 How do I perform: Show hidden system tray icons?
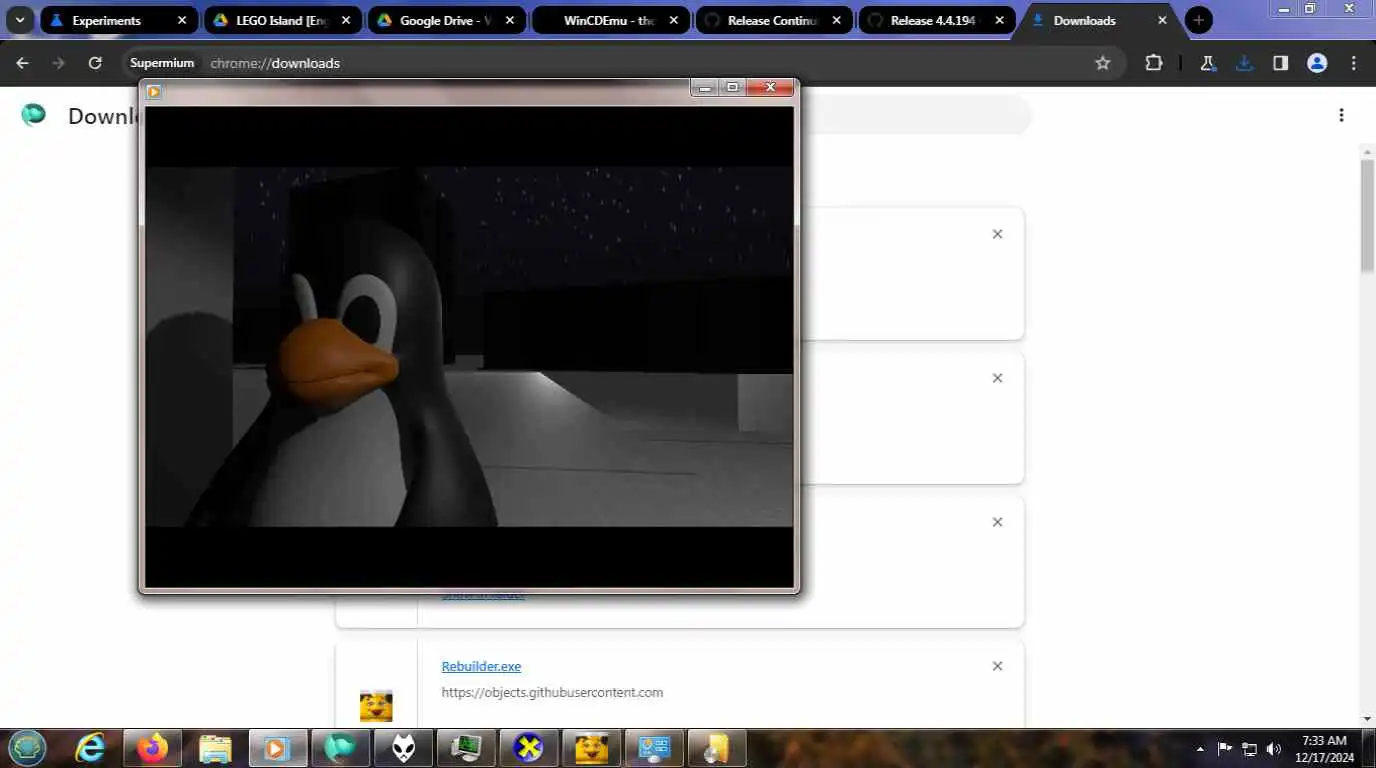pos(1200,749)
